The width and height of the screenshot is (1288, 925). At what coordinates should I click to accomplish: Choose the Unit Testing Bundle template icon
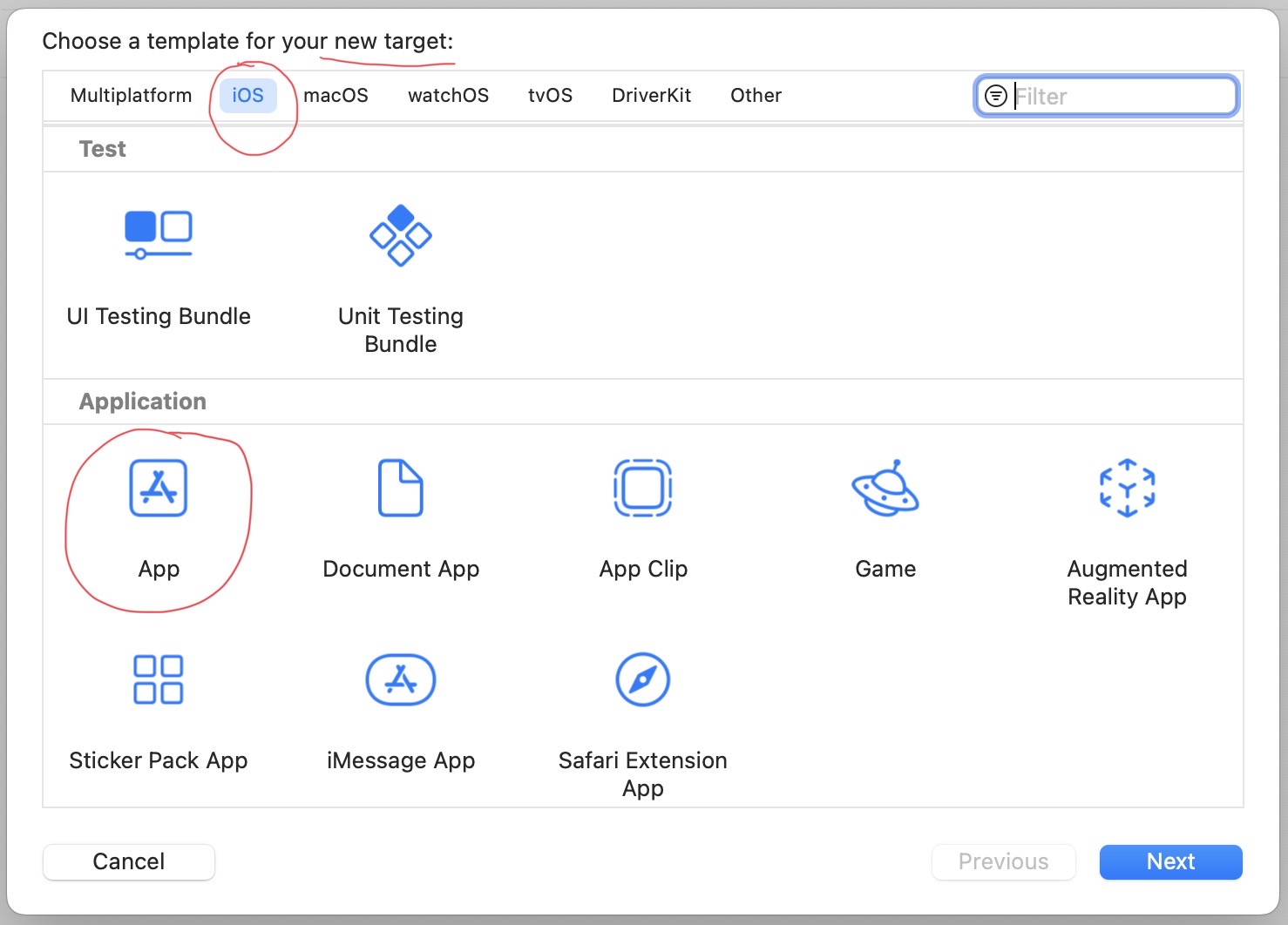tap(400, 235)
